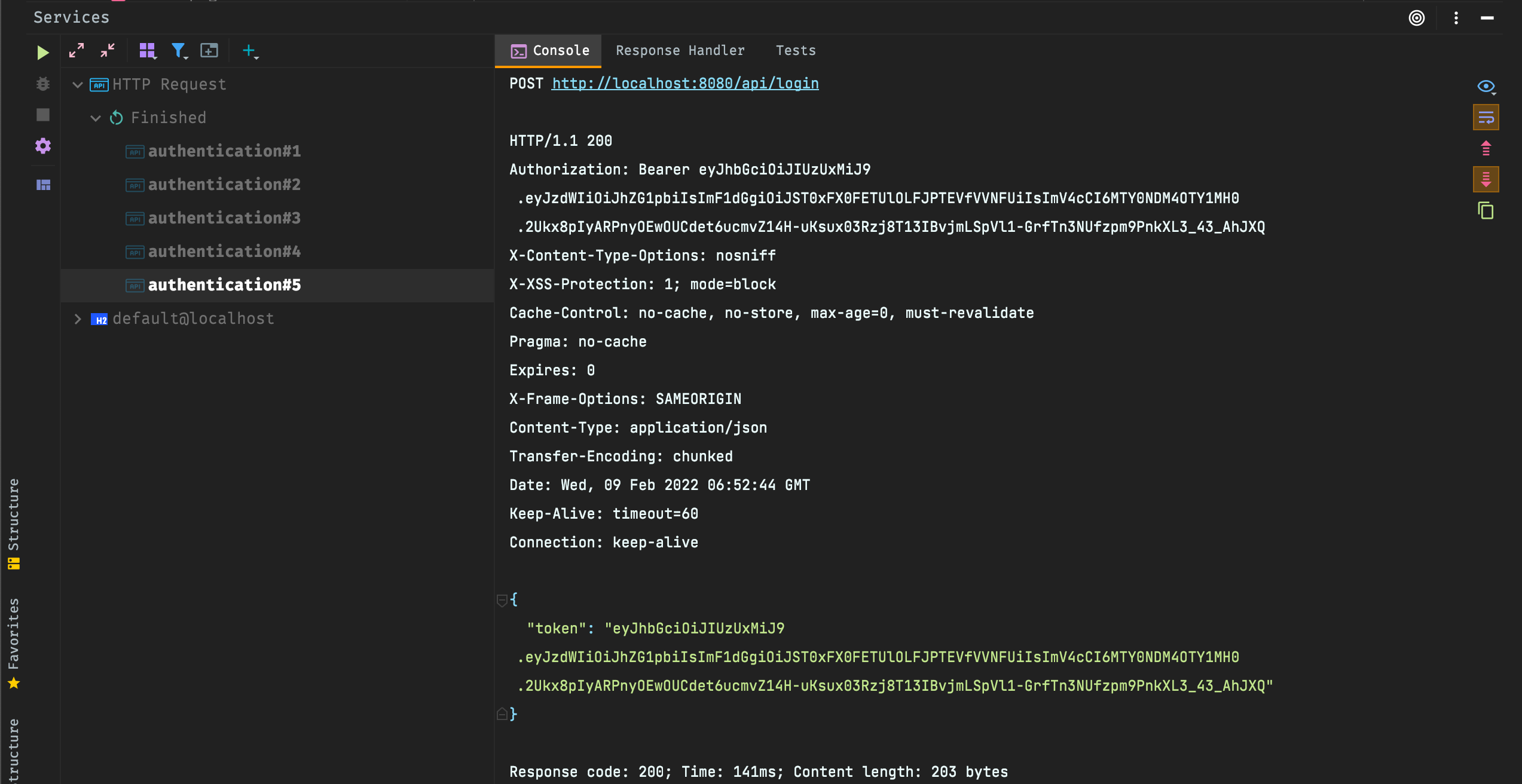Select authentication#3 request
This screenshot has width=1522, height=784.
[x=224, y=218]
